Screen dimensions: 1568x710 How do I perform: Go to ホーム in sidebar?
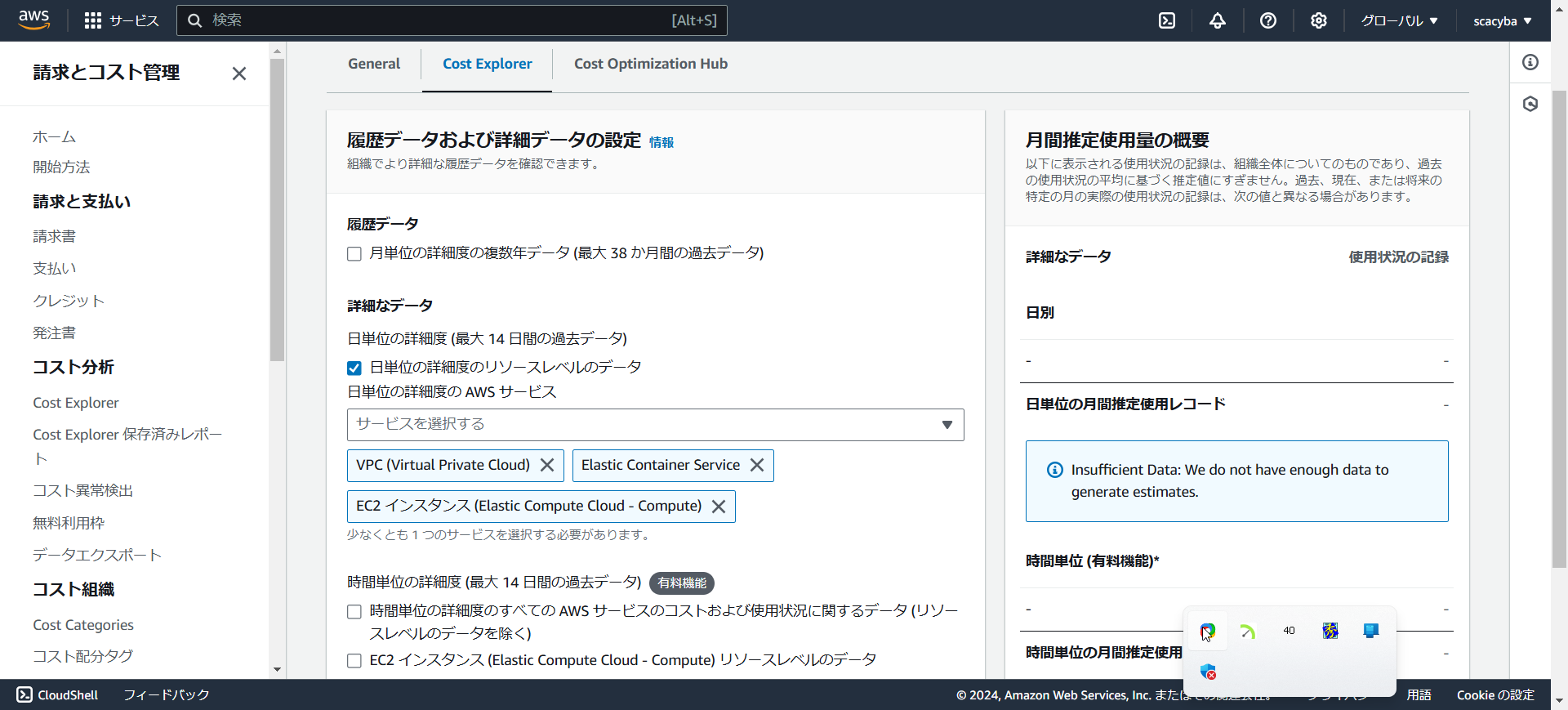[x=54, y=137]
